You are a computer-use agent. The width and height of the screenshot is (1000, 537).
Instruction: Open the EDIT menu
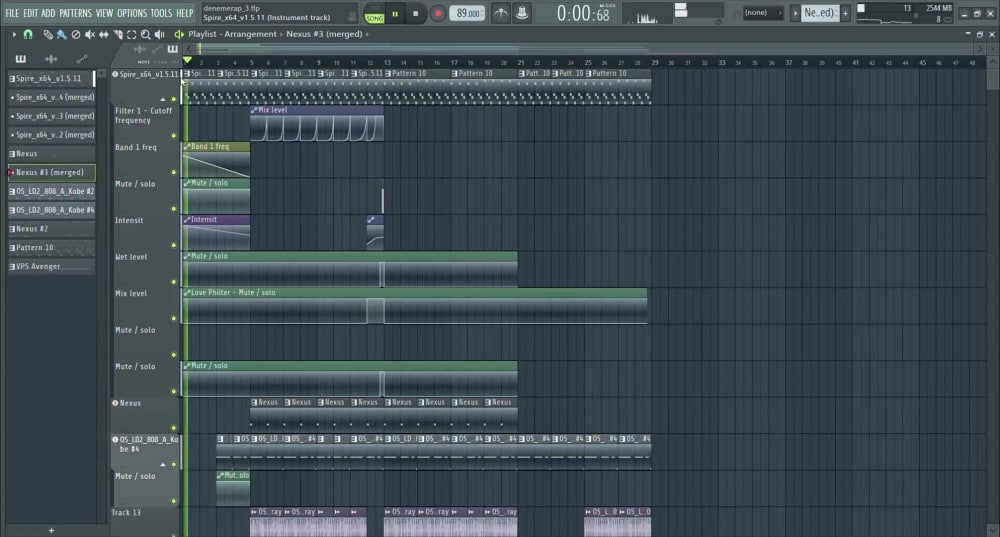pyautogui.click(x=31, y=13)
